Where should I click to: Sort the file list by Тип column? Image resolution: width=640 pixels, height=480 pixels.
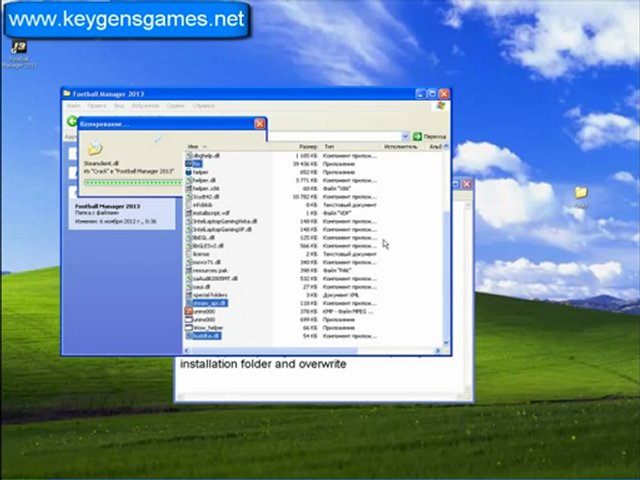pyautogui.click(x=329, y=147)
